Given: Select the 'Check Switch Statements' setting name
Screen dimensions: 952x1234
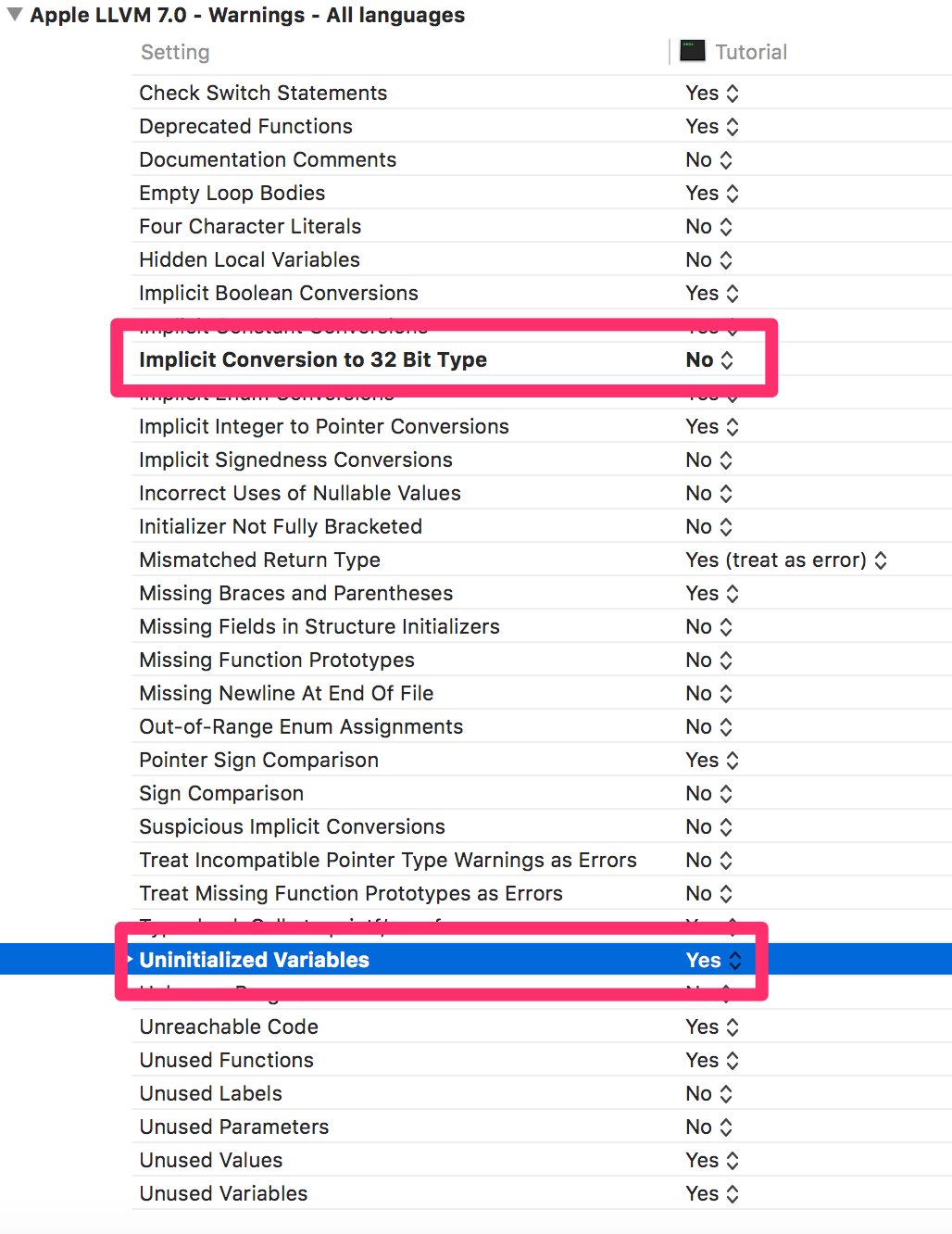Looking at the screenshot, I should pyautogui.click(x=263, y=93).
